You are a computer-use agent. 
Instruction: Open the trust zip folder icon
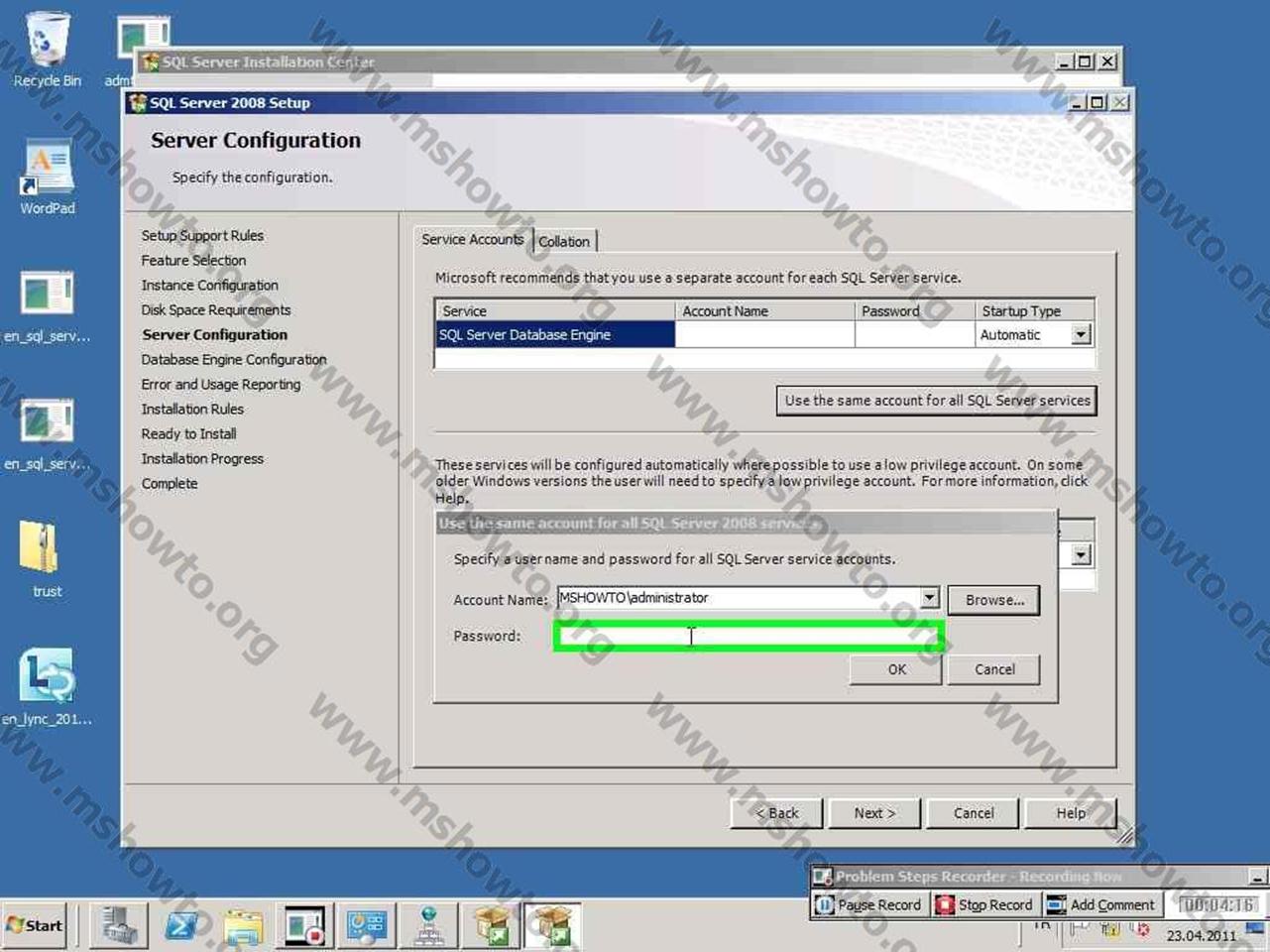pyautogui.click(x=46, y=557)
